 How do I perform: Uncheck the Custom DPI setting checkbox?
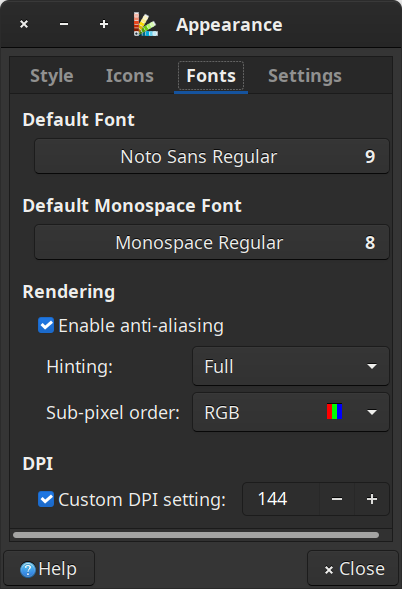pos(46,500)
